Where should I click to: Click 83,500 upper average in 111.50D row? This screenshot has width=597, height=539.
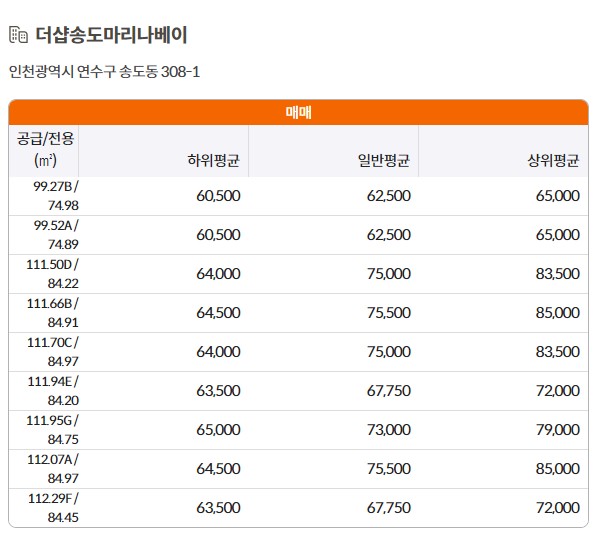pos(558,274)
